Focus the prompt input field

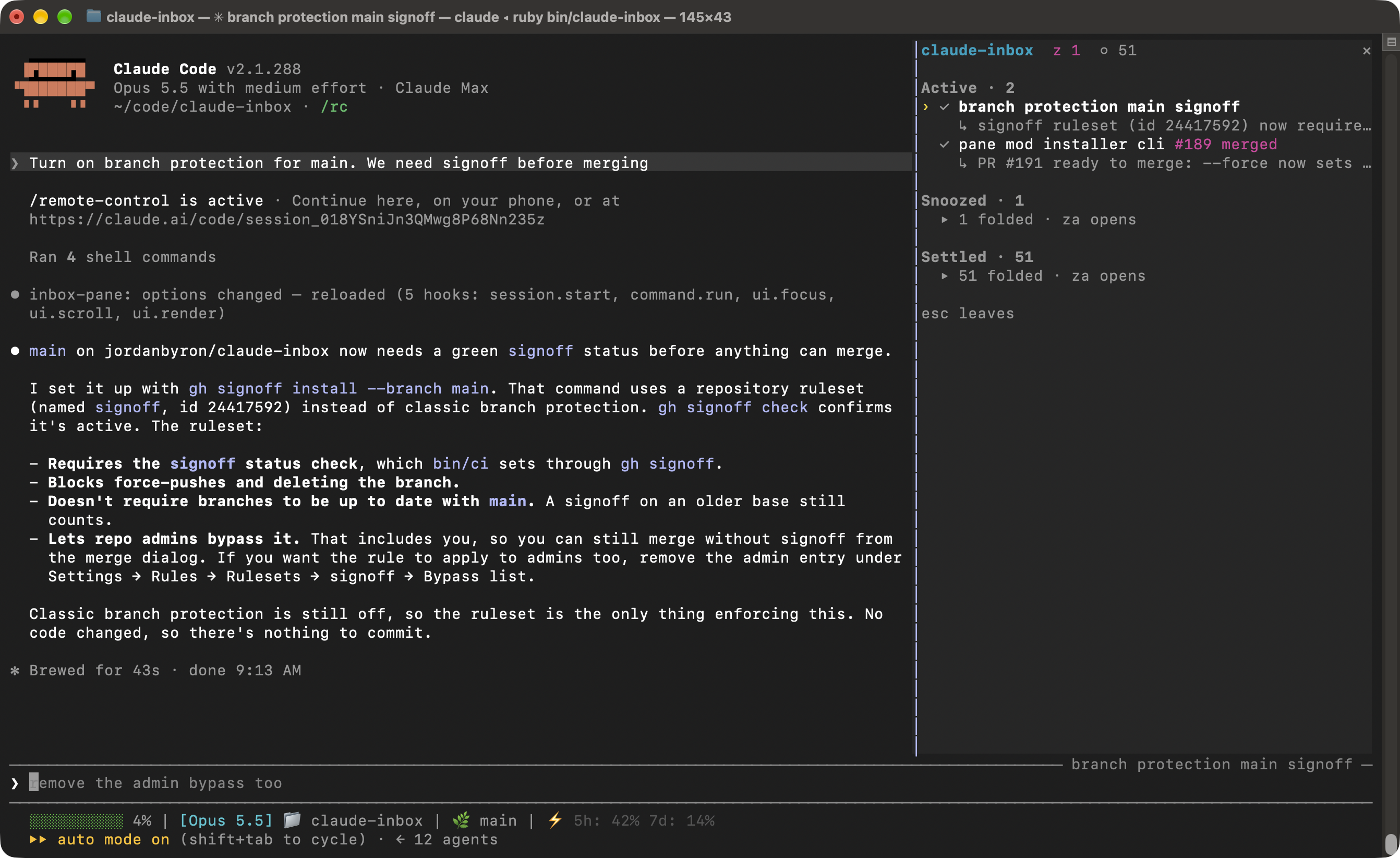[690, 783]
